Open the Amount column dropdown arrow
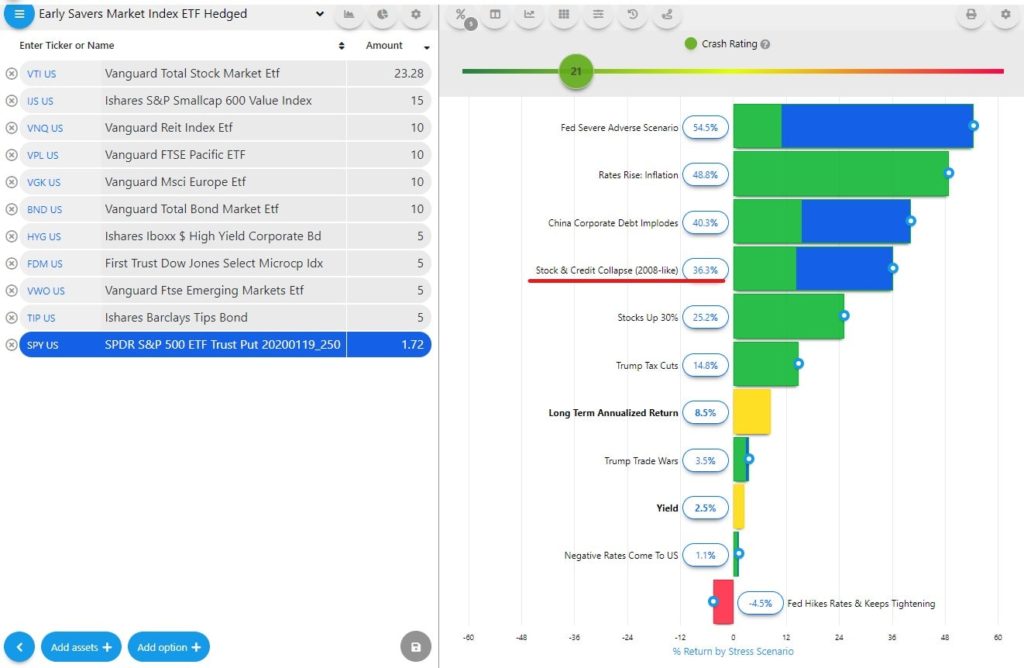Image resolution: width=1024 pixels, height=668 pixels. (x=427, y=47)
